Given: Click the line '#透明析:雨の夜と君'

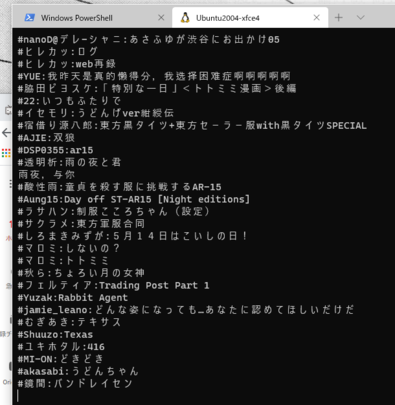Looking at the screenshot, I should coord(69,162).
